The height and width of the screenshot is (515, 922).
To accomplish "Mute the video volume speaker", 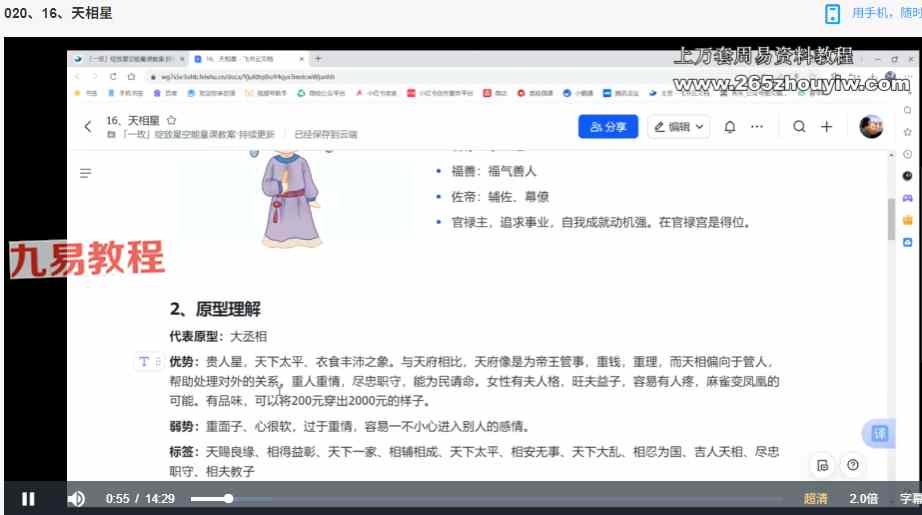I will coord(76,499).
